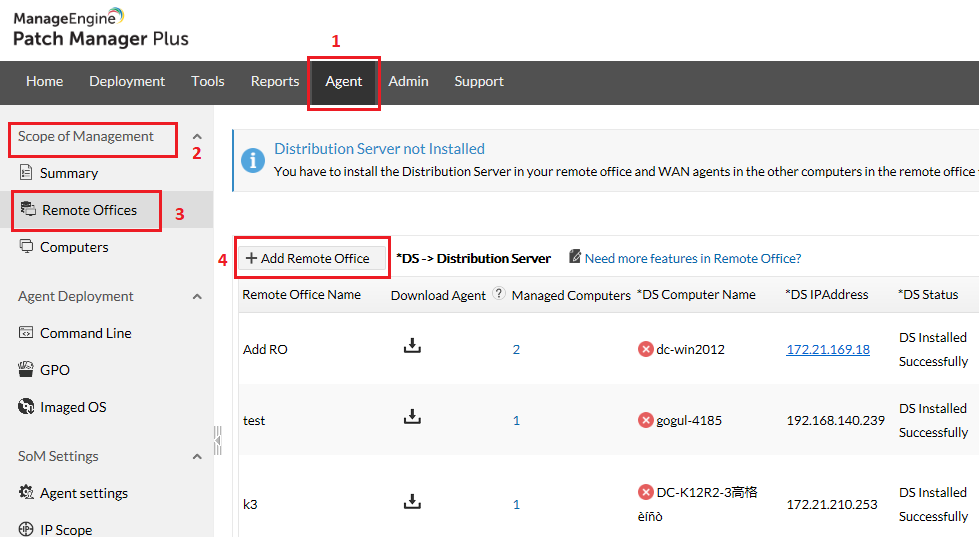Click red error icon beside dc-win2012
This screenshot has height=537, width=979.
click(646, 349)
